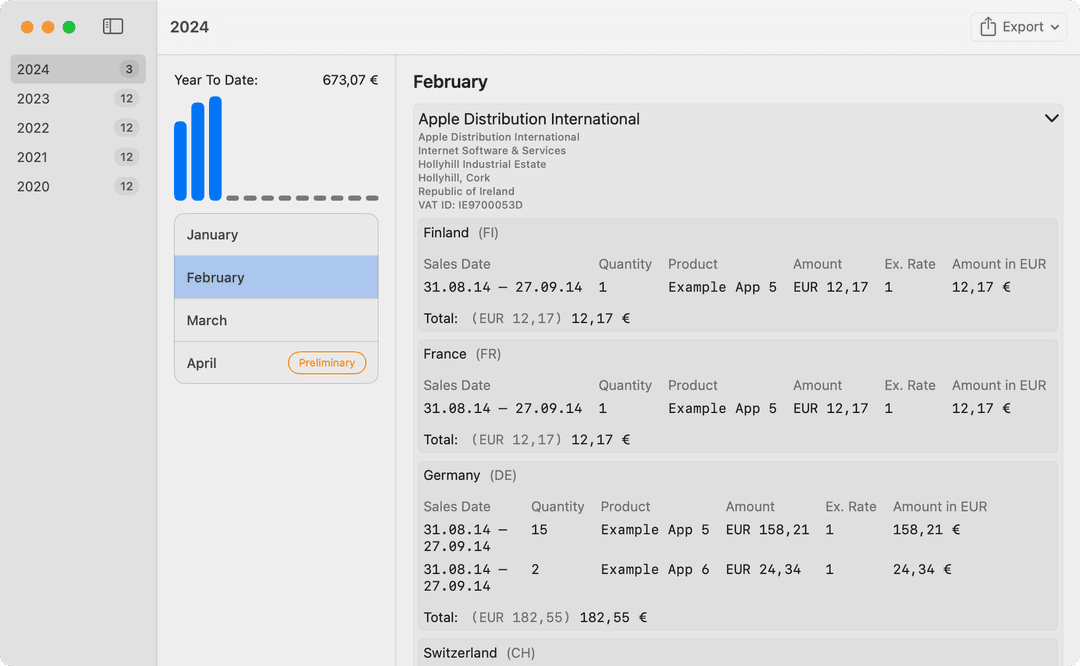Click the Hollyhill Industrial Estate address line

[482, 164]
